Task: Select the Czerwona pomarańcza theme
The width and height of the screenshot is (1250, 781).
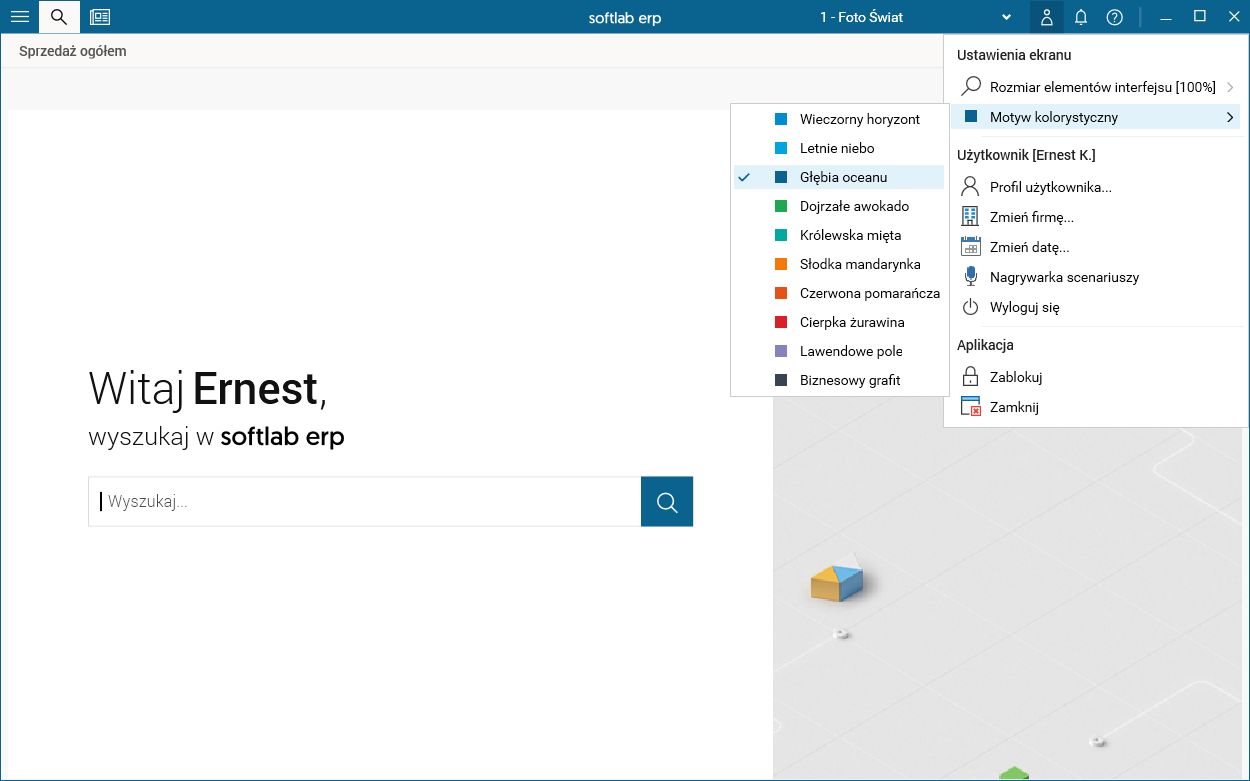Action: click(838, 293)
